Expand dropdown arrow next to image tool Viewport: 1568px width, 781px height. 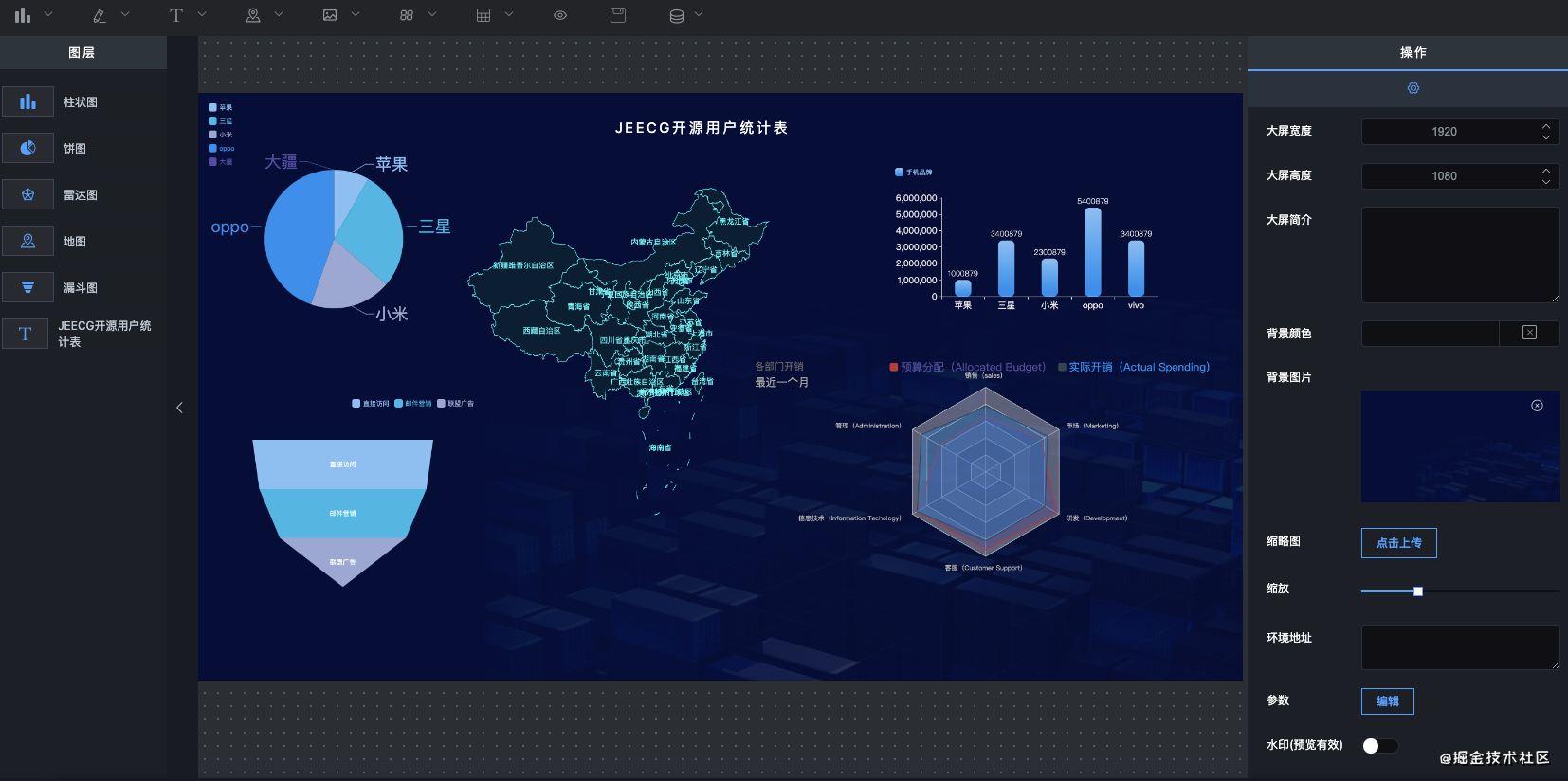356,14
